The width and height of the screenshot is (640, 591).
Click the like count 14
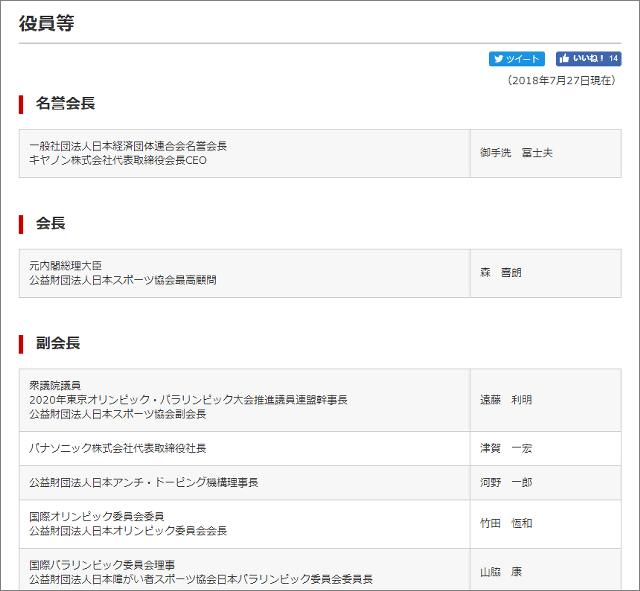pyautogui.click(x=613, y=59)
